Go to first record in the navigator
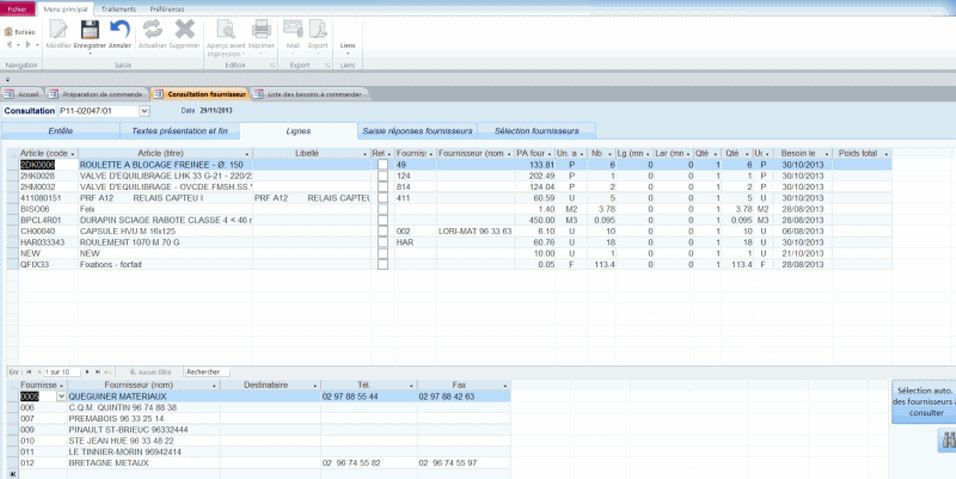The image size is (956, 479). 29,372
